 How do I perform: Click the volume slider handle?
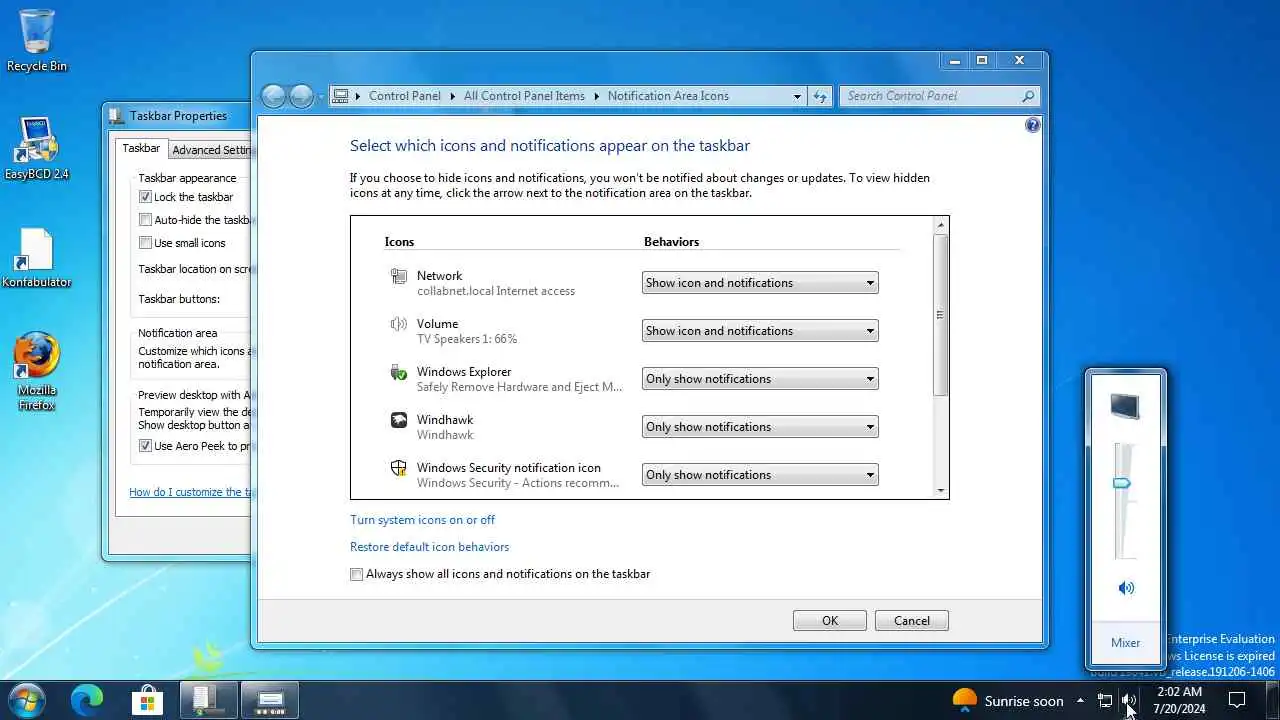(x=1122, y=483)
